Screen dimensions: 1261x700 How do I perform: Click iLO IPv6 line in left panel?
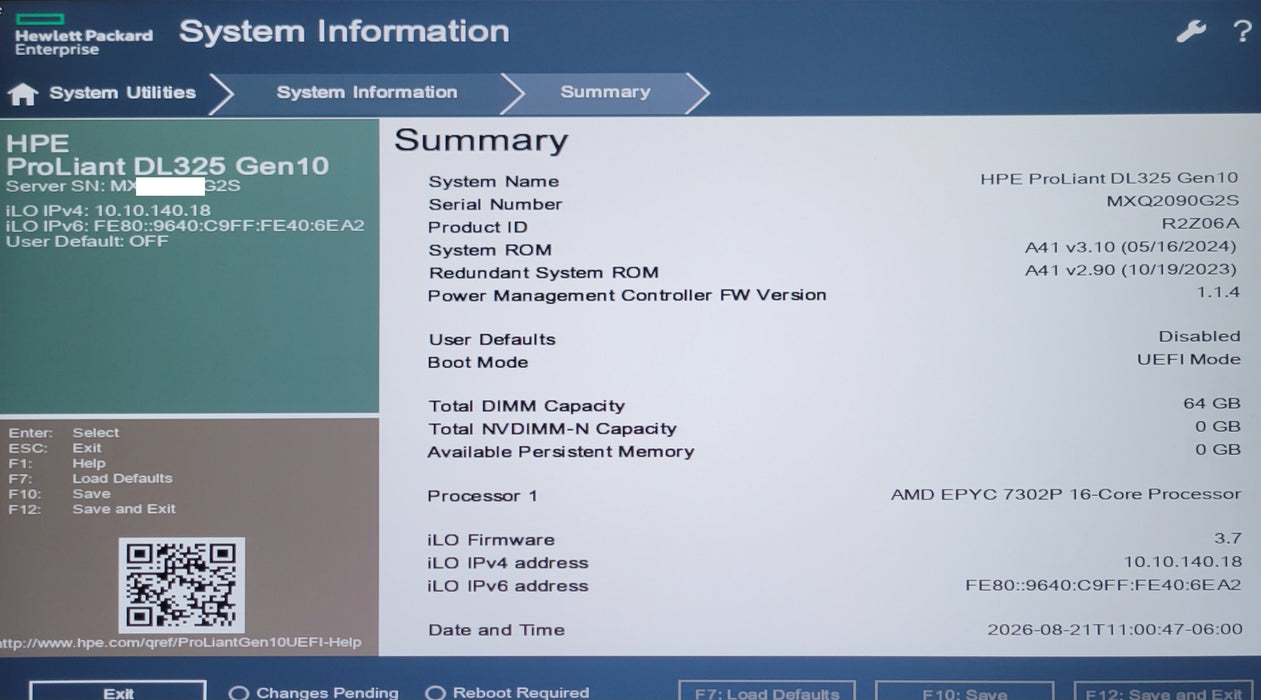coord(185,226)
